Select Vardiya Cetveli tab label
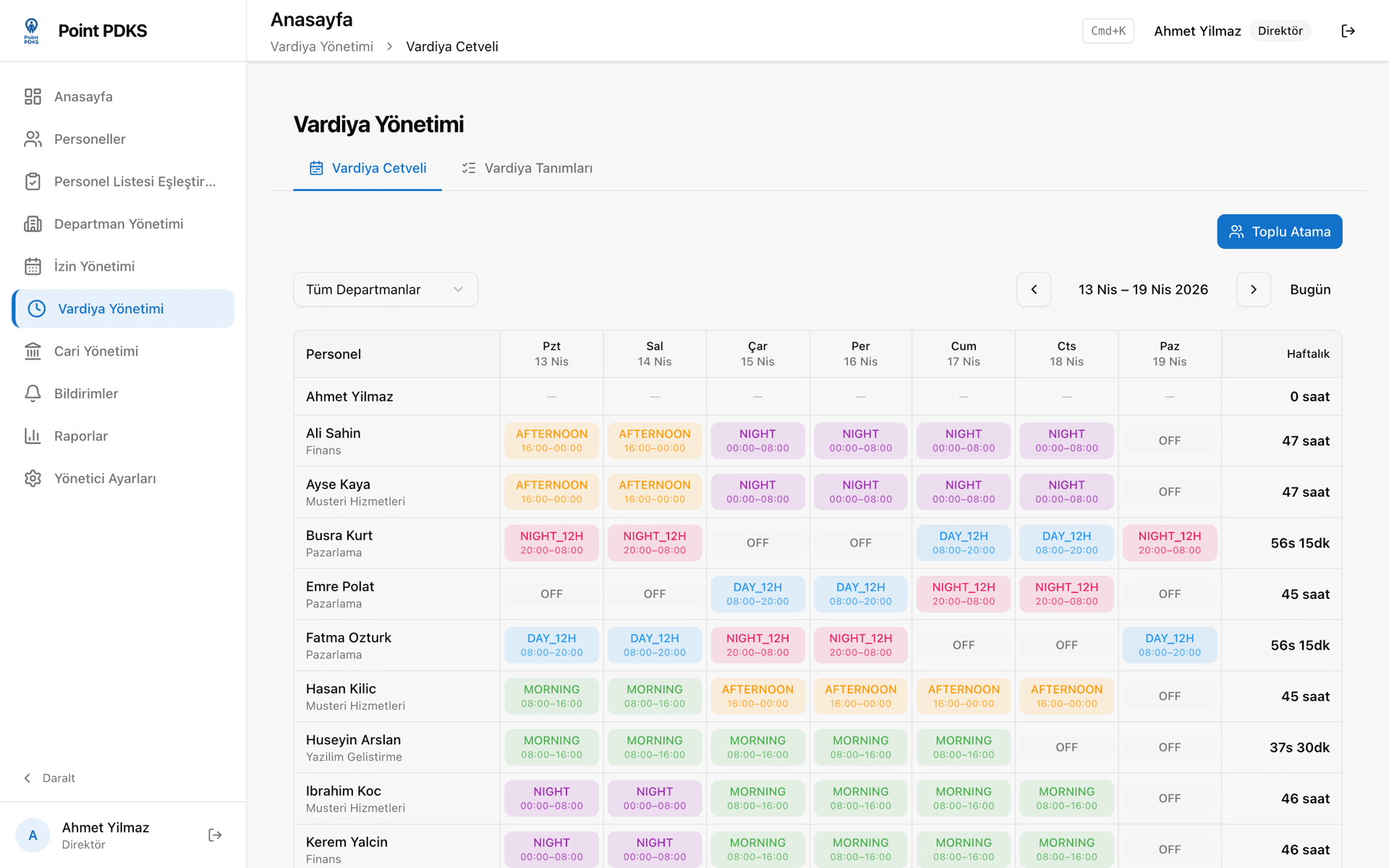This screenshot has width=1389, height=868. 379,168
